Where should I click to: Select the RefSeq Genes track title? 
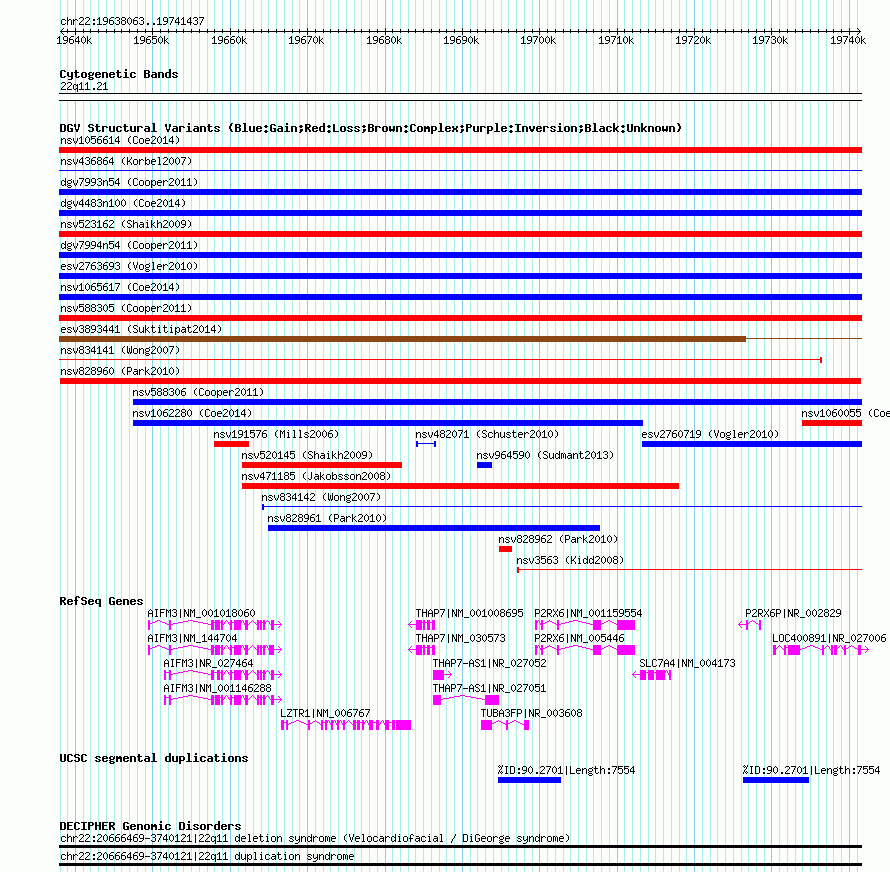pyautogui.click(x=101, y=601)
